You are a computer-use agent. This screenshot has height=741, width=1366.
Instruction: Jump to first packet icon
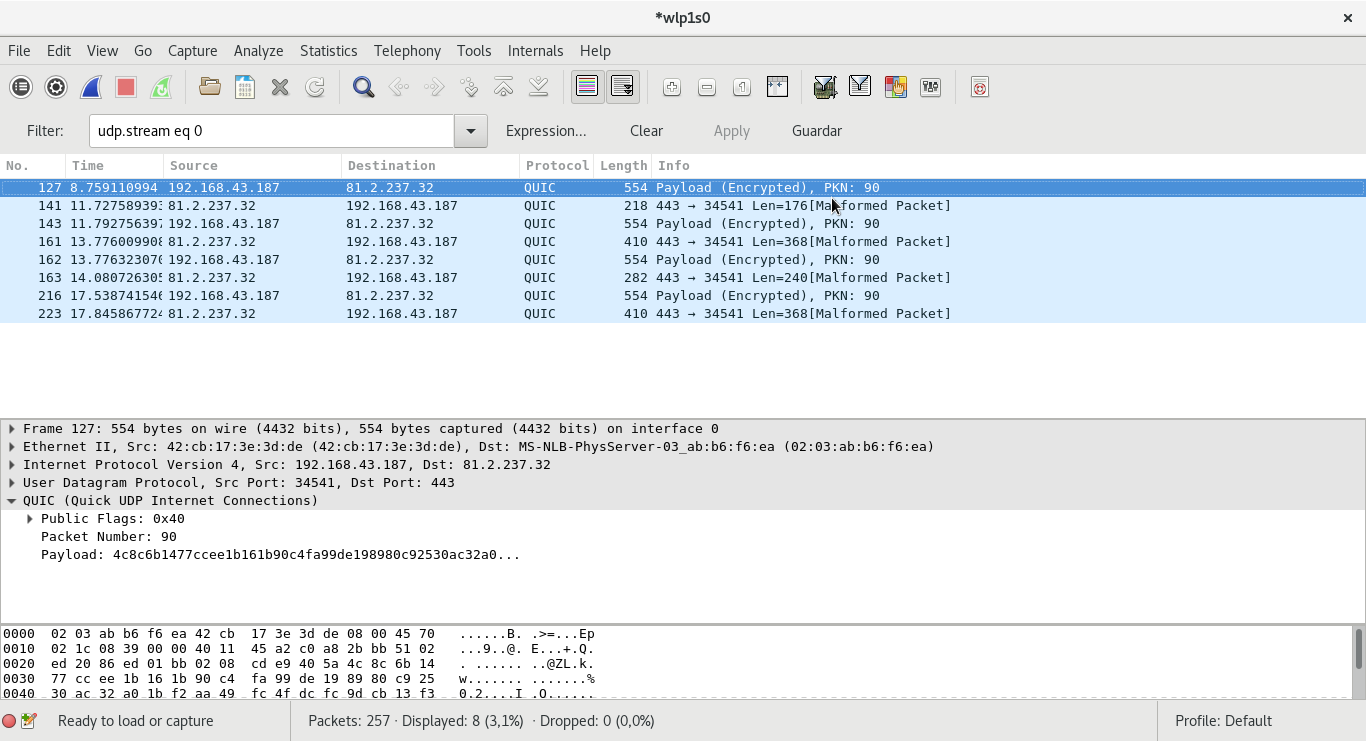click(x=504, y=87)
